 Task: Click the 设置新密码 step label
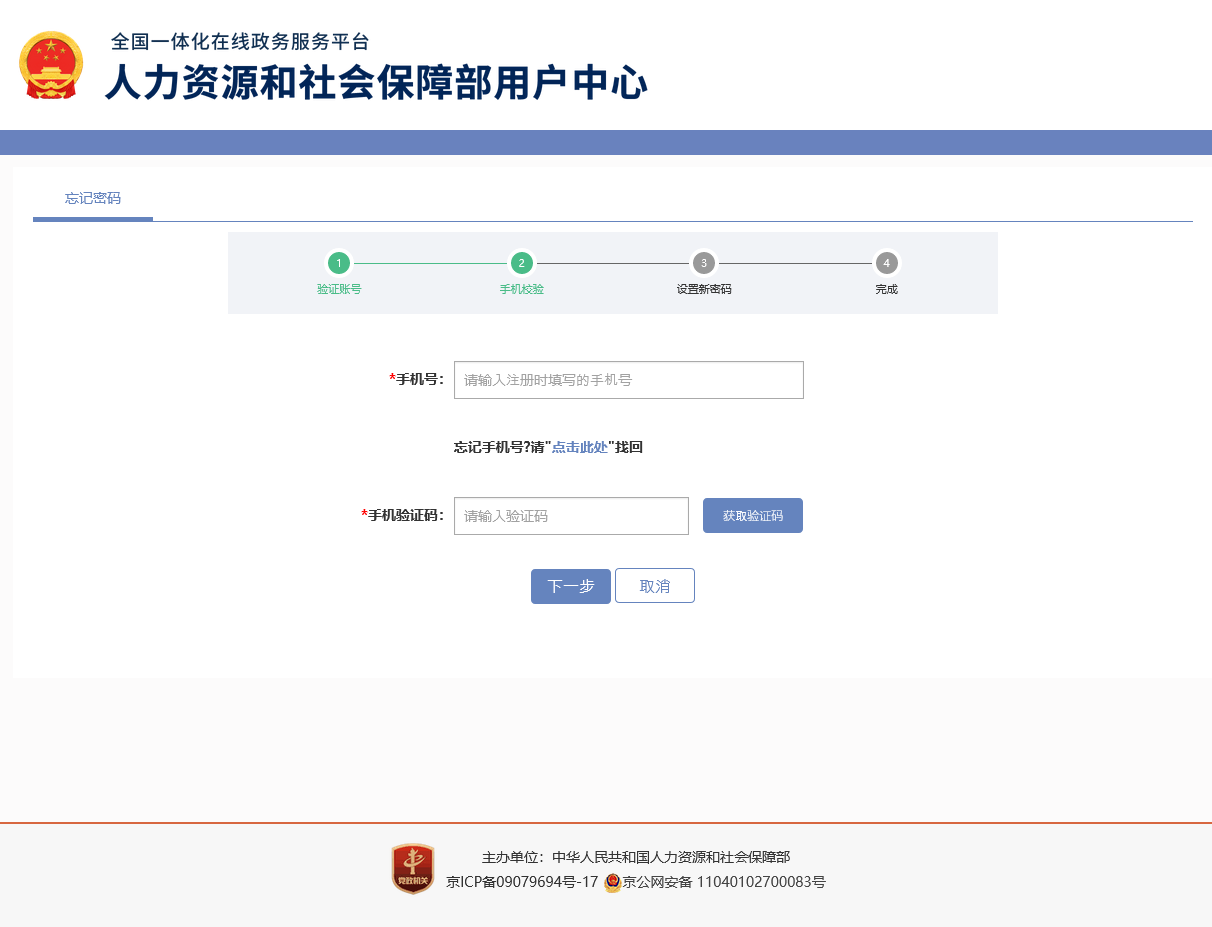[704, 289]
